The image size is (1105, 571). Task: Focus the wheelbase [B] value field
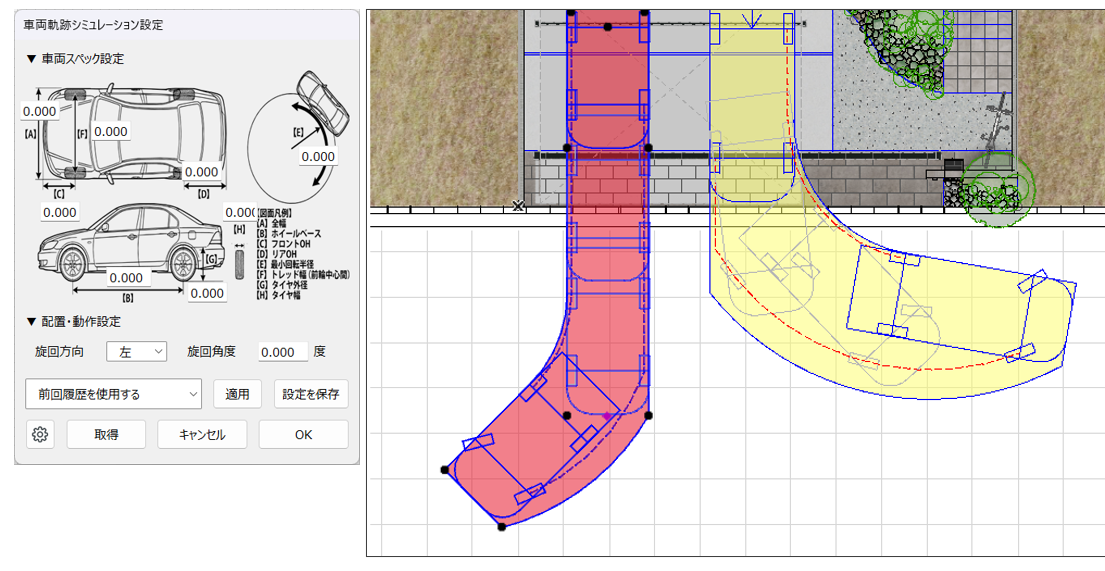125,278
